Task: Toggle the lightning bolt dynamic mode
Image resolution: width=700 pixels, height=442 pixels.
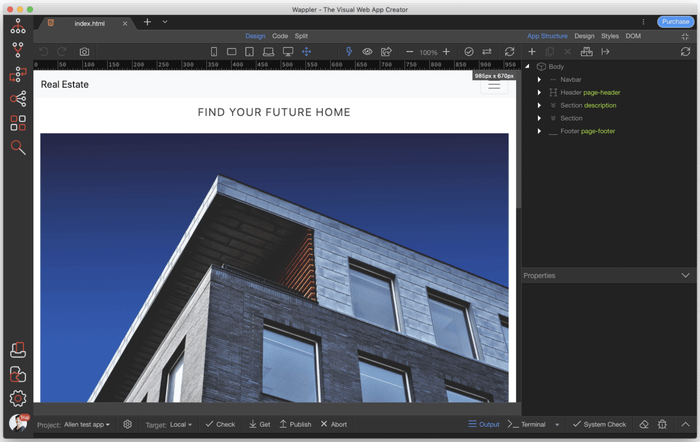Action: (349, 52)
